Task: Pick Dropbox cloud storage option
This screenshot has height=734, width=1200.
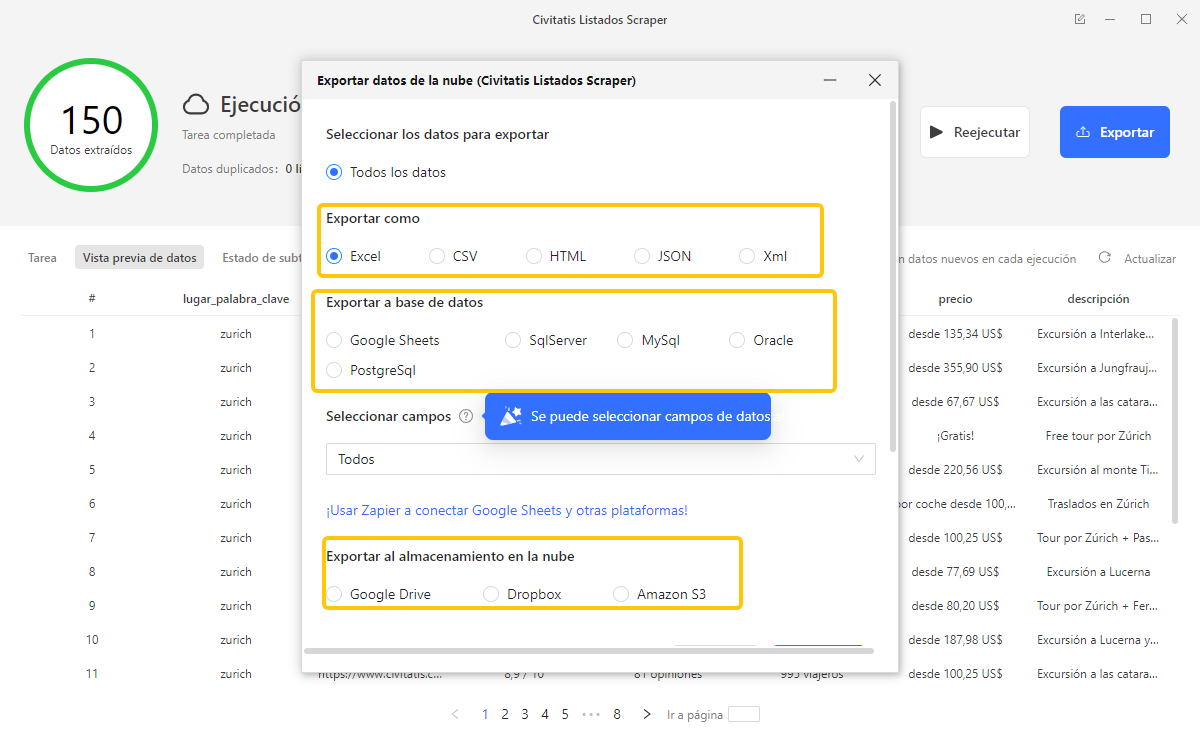Action: click(x=491, y=594)
